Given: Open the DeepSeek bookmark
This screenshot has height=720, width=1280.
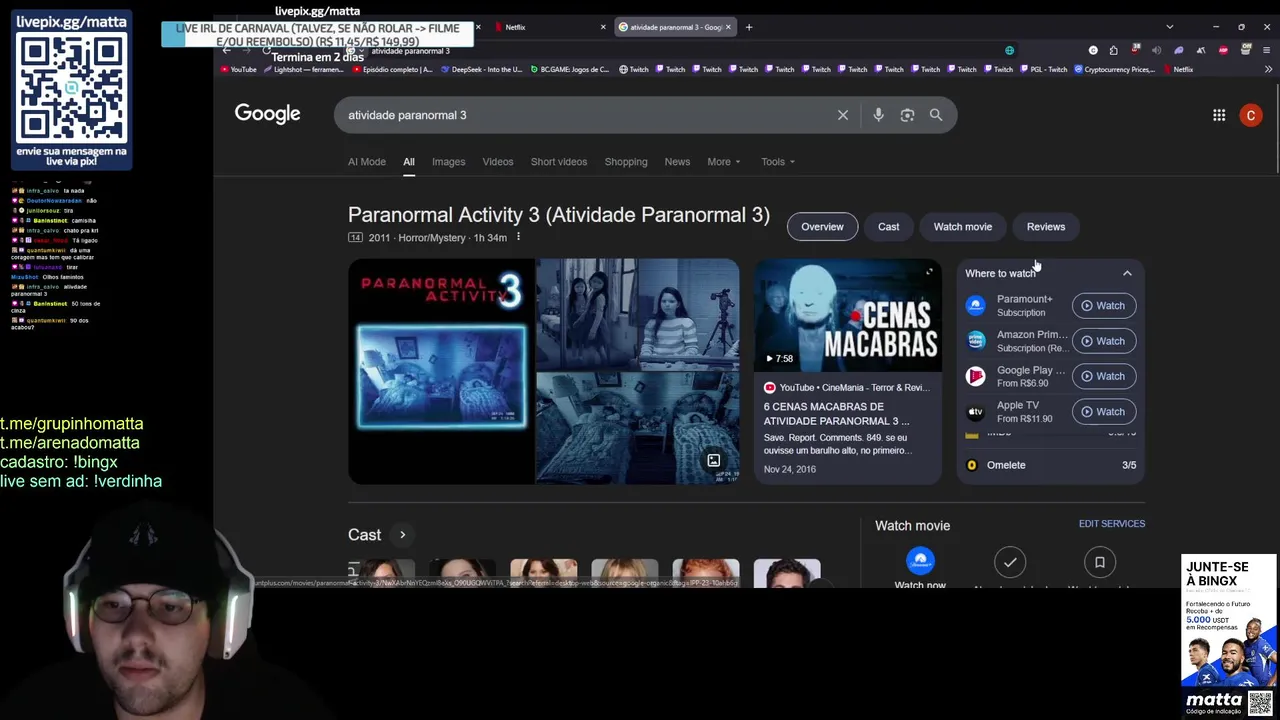Looking at the screenshot, I should tap(481, 70).
